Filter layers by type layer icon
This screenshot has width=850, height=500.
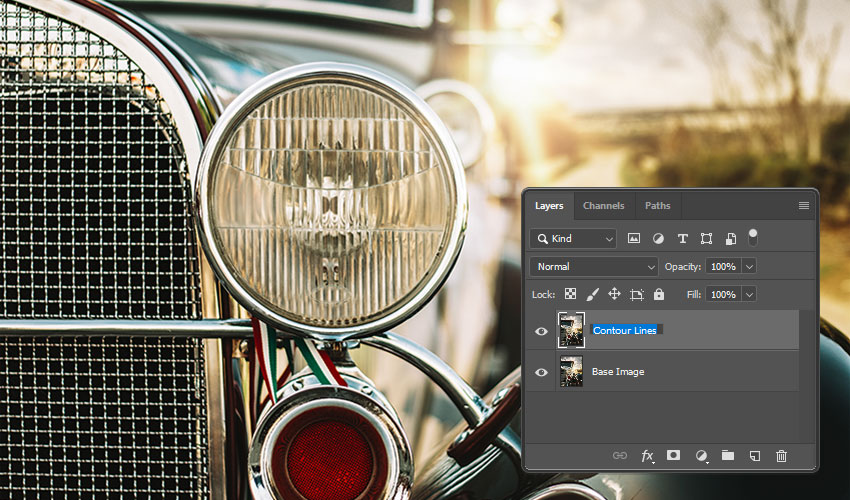tap(682, 239)
